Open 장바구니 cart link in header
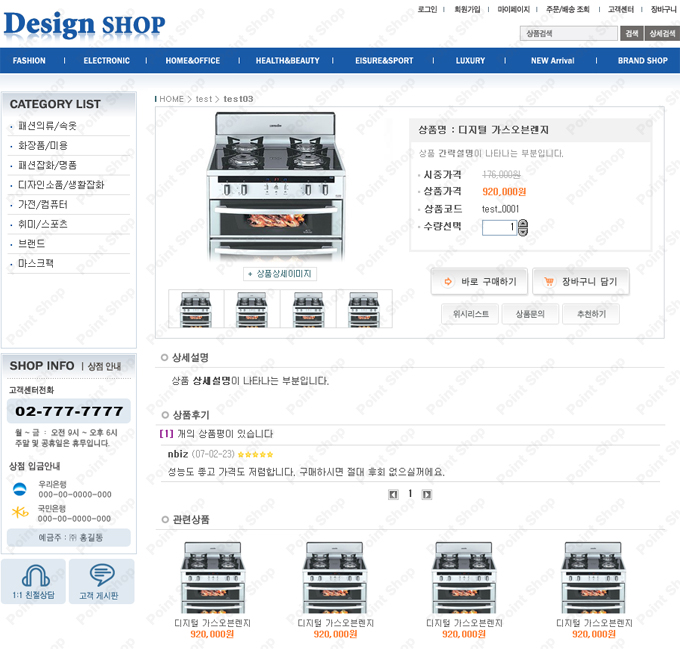The width and height of the screenshot is (680, 649). pyautogui.click(x=663, y=9)
